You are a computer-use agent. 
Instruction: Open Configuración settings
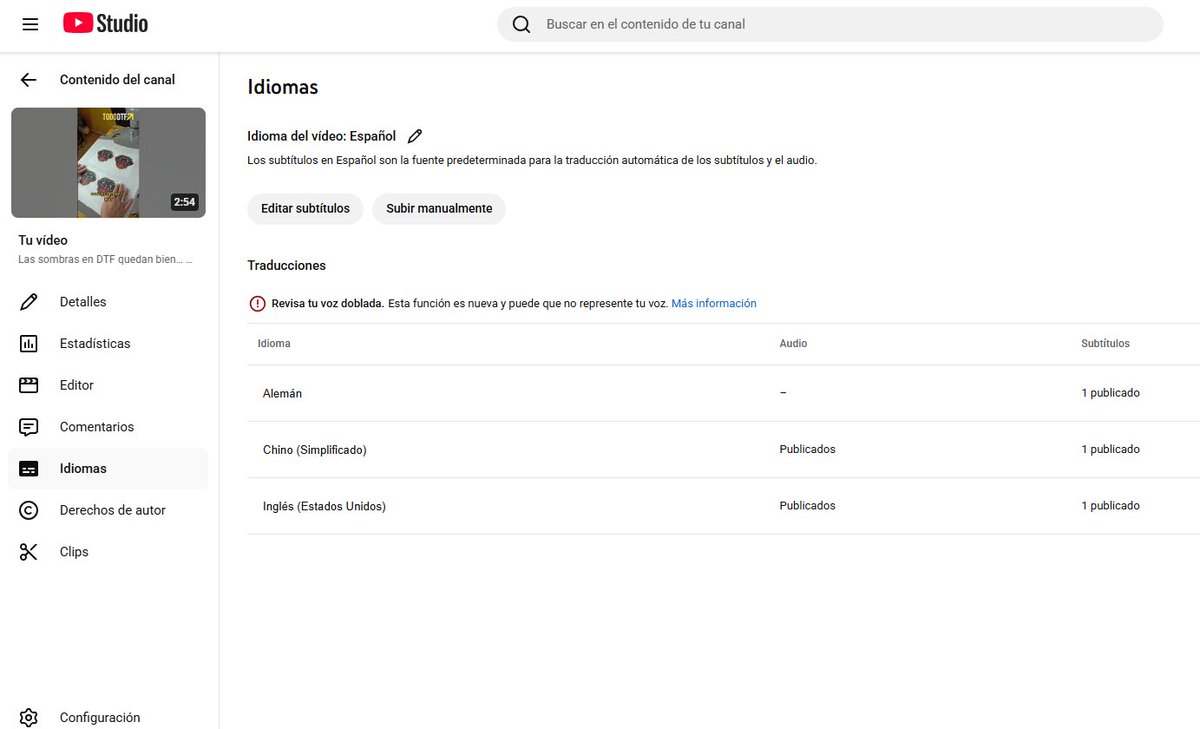coord(108,717)
